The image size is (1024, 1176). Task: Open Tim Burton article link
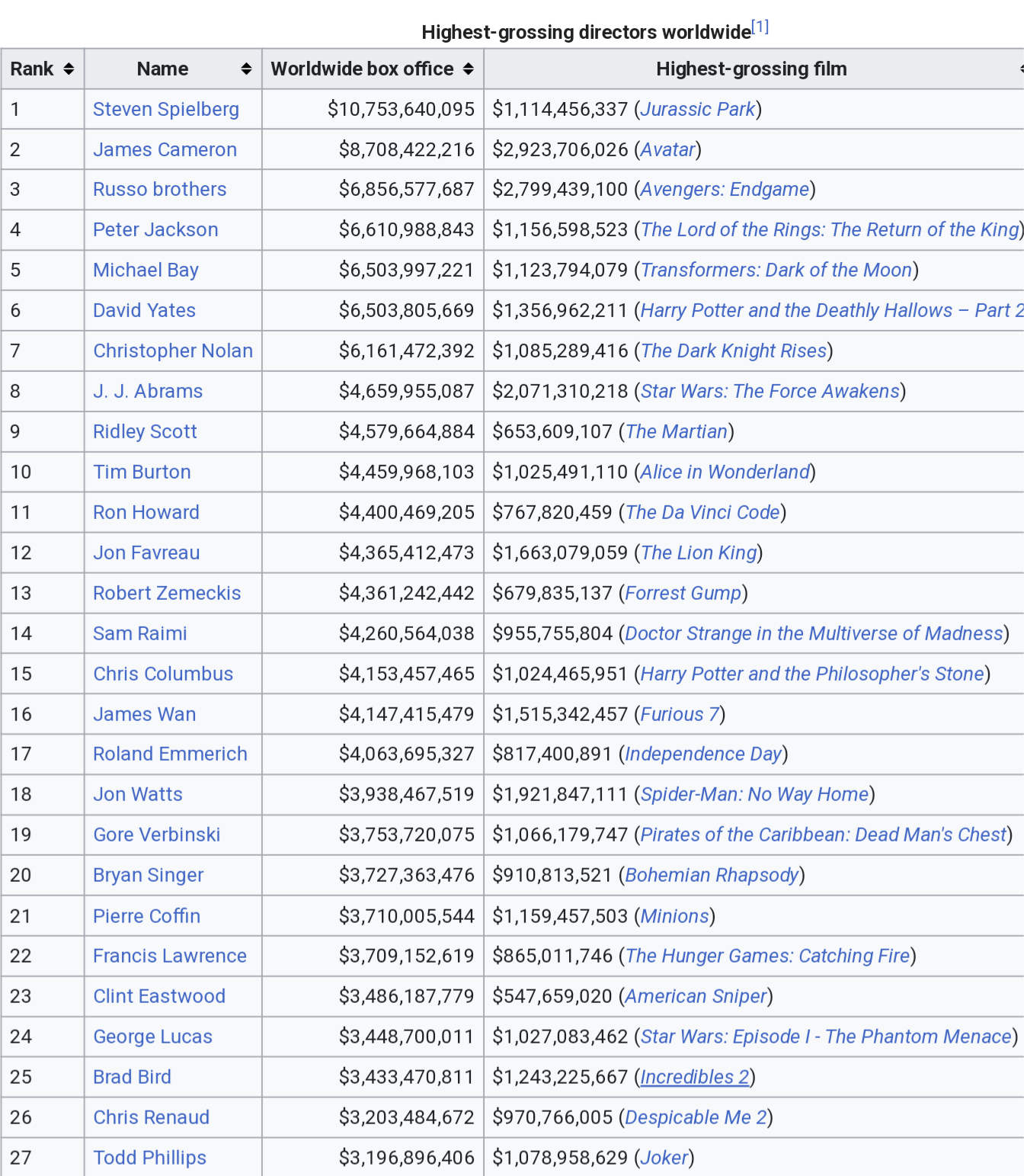[142, 473]
